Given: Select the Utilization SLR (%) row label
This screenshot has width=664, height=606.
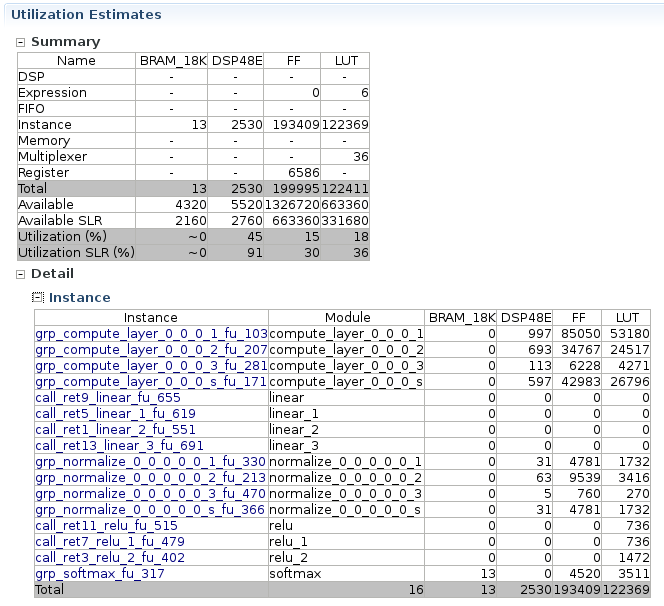Looking at the screenshot, I should (76, 253).
